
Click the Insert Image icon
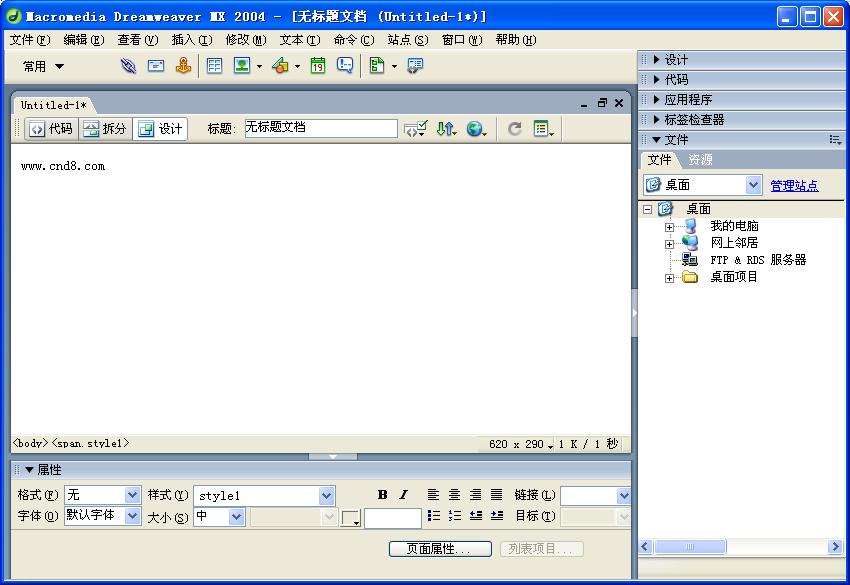[x=242, y=66]
